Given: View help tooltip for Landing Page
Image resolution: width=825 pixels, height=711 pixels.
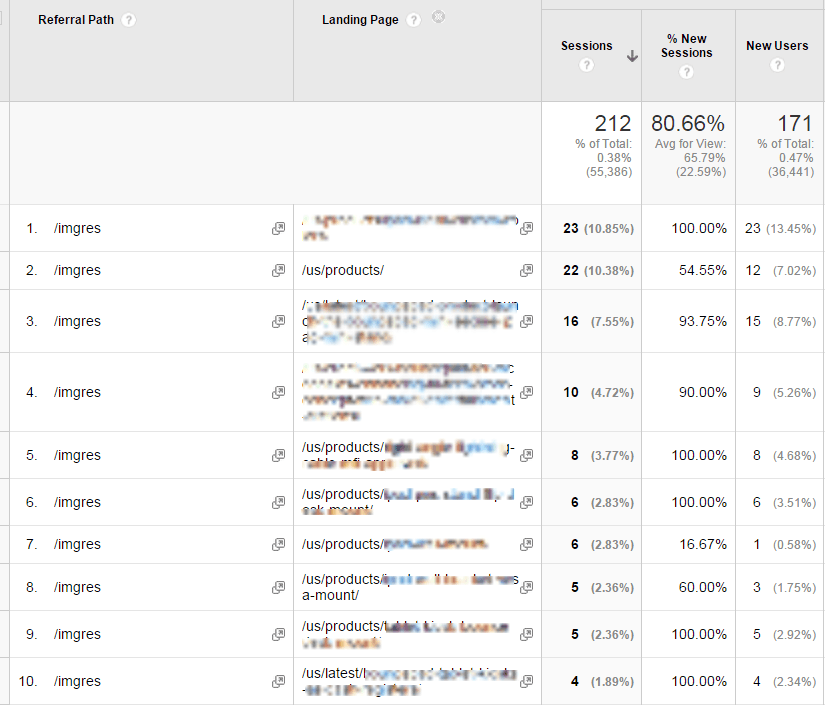Looking at the screenshot, I should click(x=414, y=19).
